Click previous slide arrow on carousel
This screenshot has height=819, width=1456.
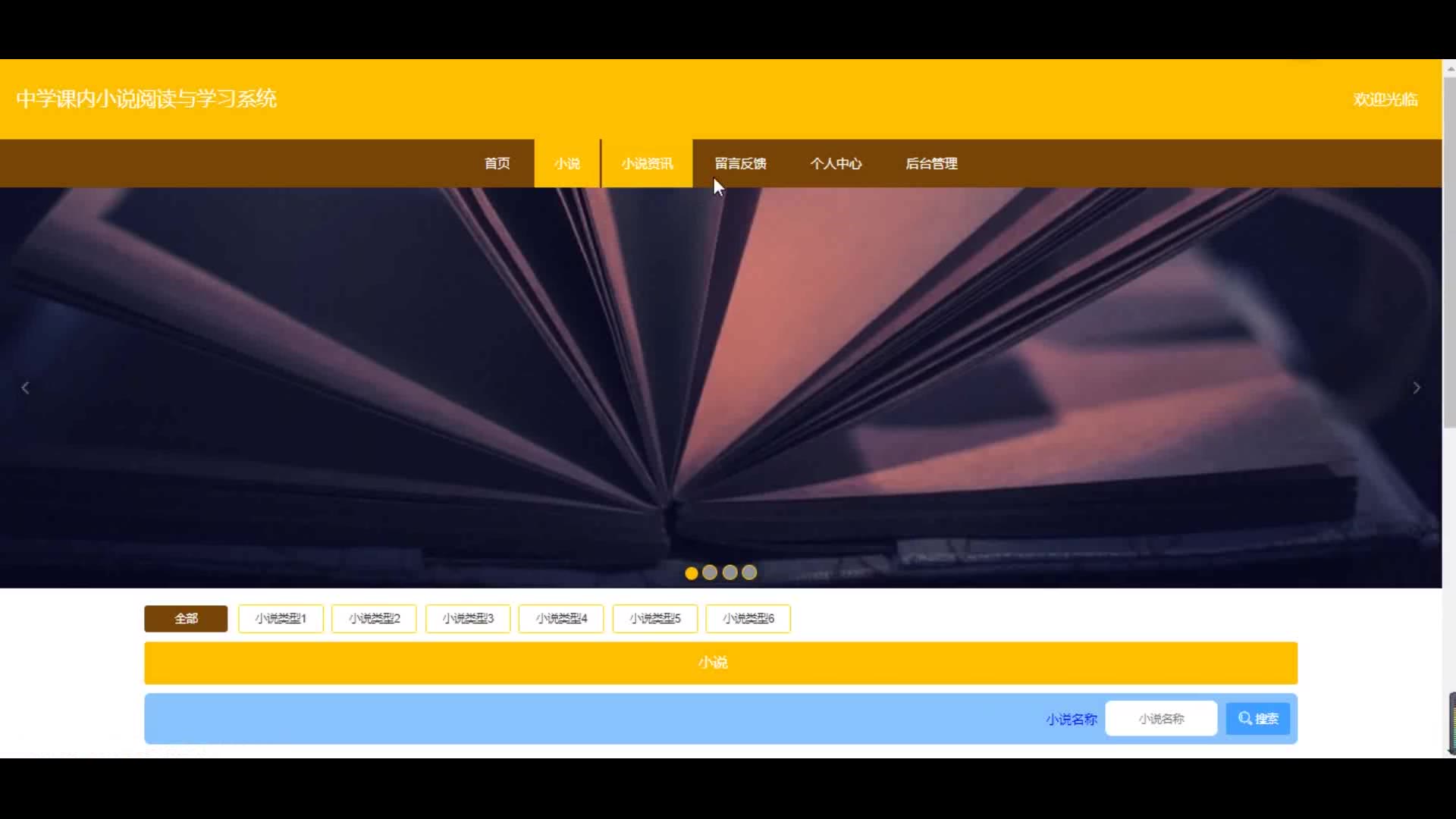click(25, 388)
